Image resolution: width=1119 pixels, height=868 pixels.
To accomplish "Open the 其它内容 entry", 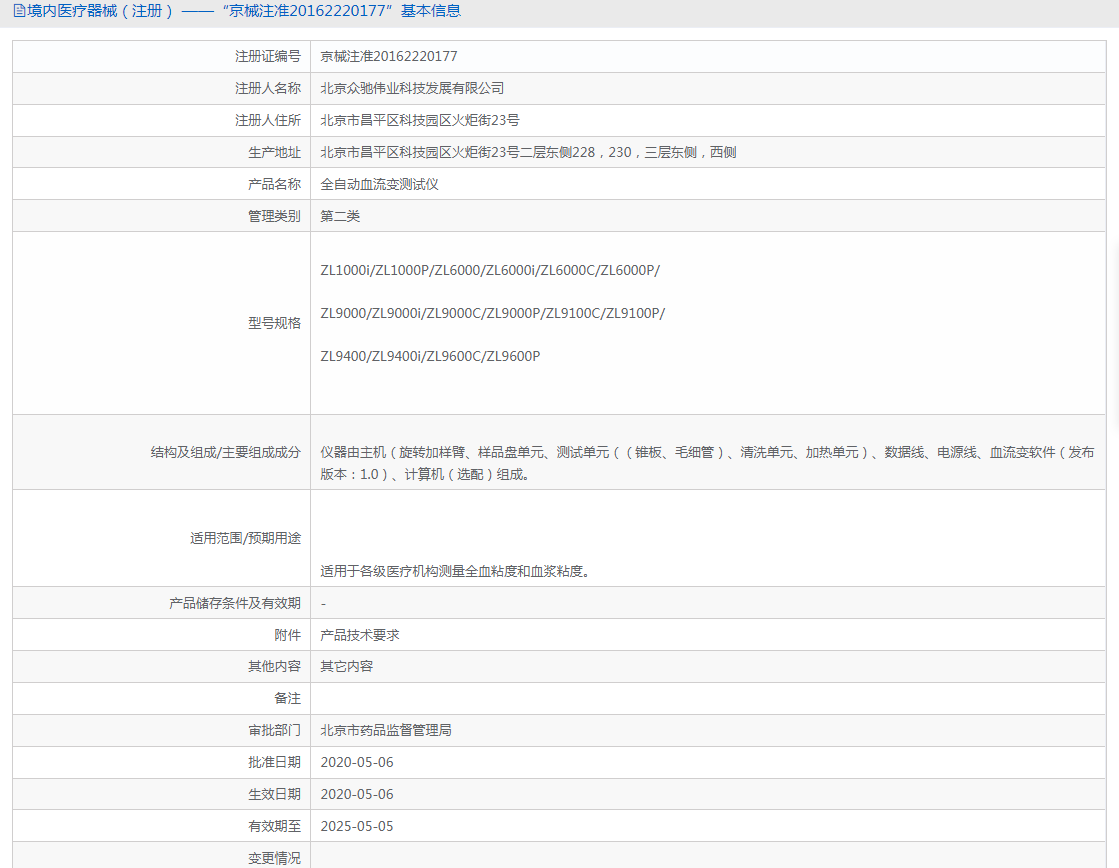I will (347, 667).
